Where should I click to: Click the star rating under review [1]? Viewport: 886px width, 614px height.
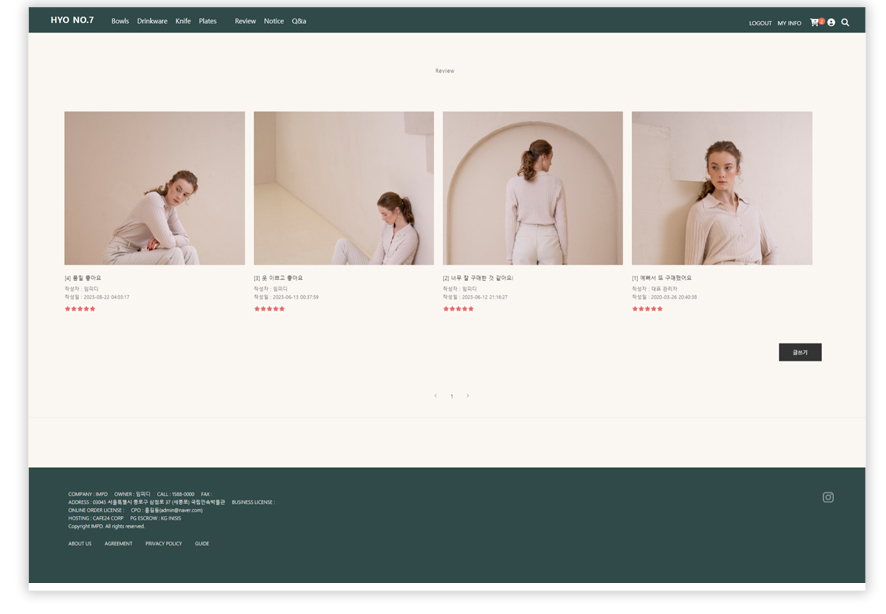coord(647,309)
